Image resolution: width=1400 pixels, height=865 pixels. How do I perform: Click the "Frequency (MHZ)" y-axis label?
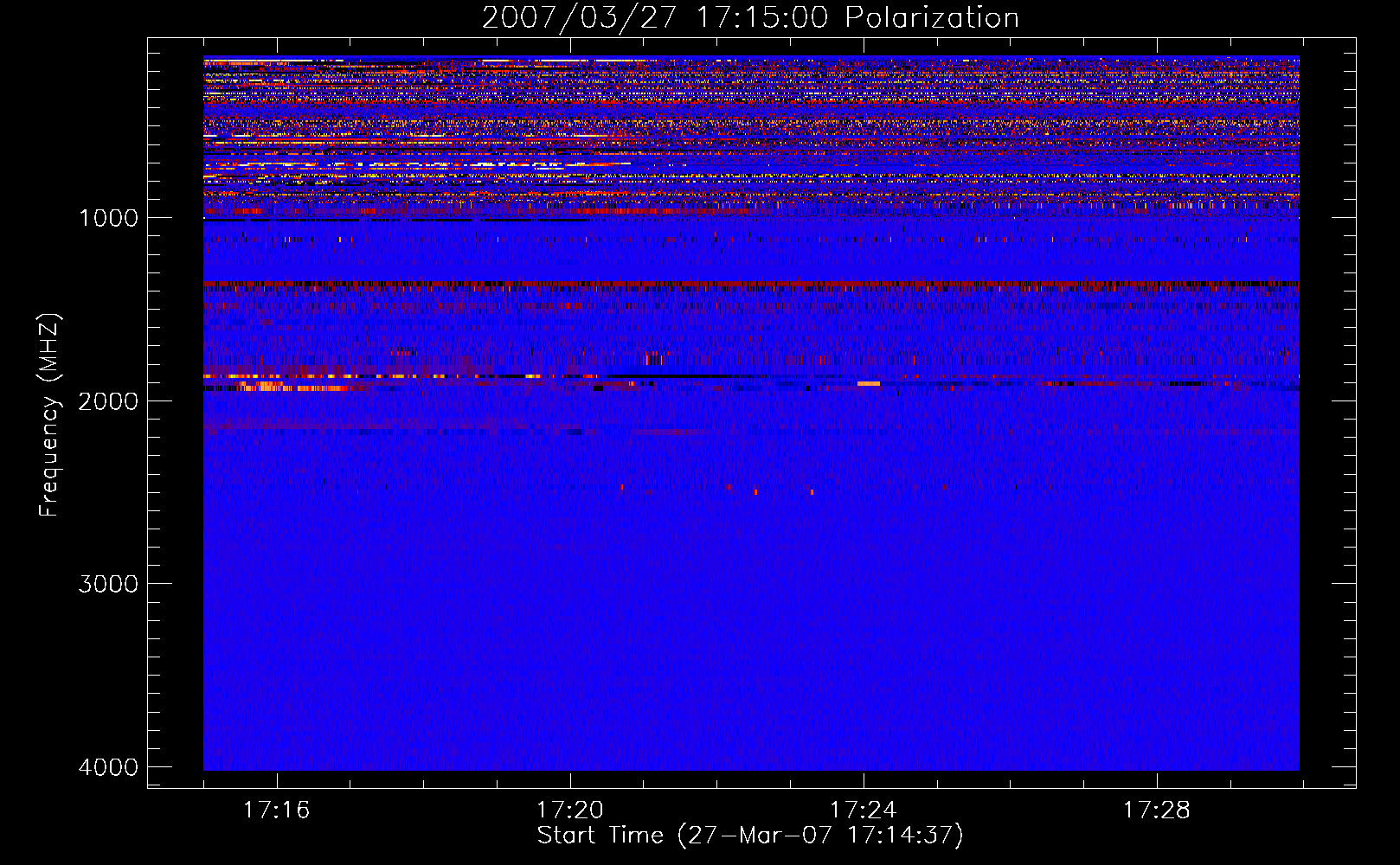pos(49,415)
